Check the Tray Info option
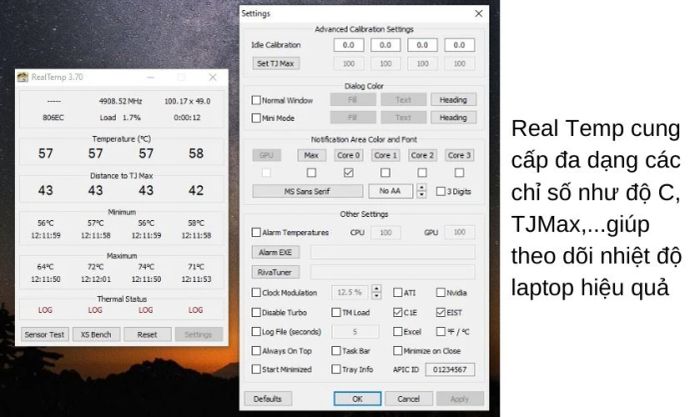This screenshot has height=417, width=700. click(336, 369)
